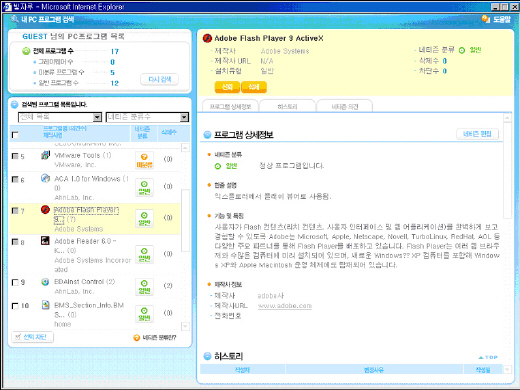Click the BMS_Section_Info file icon

tap(45, 305)
